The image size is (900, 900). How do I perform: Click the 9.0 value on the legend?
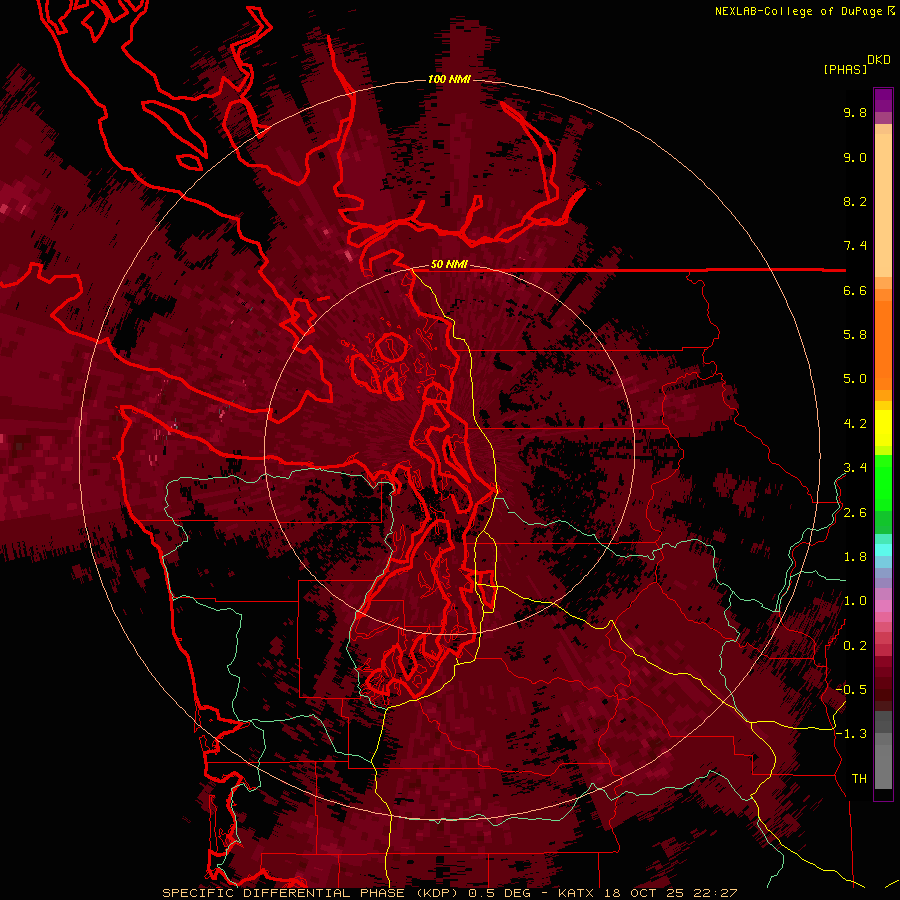tap(855, 157)
